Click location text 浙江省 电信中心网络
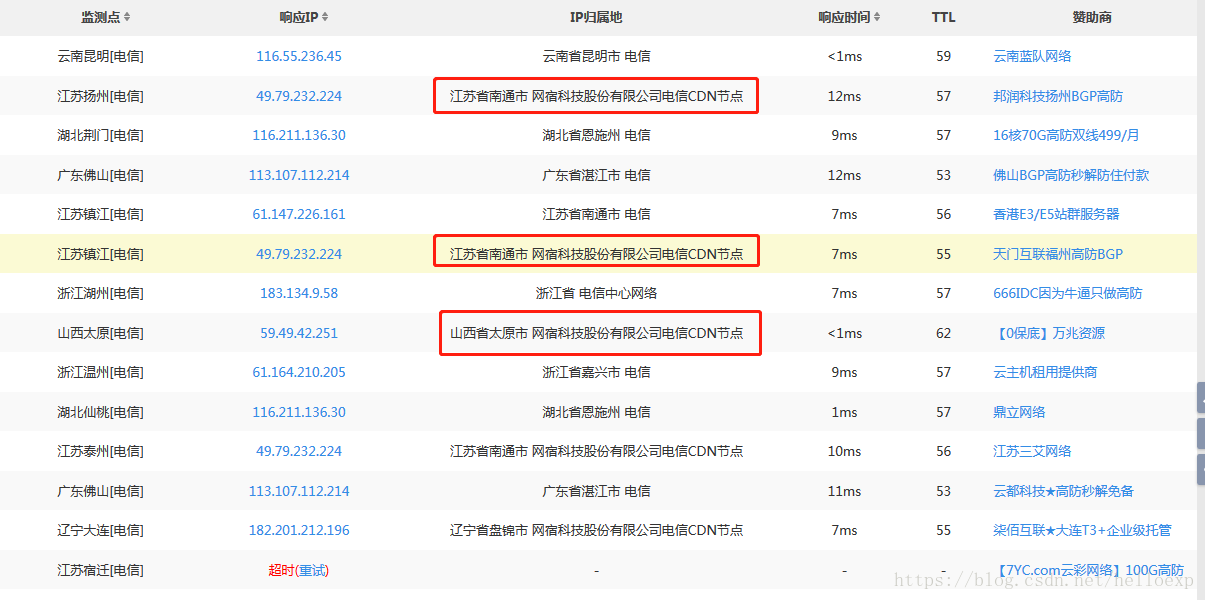Screen dimensions: 1205x600 click(x=596, y=293)
